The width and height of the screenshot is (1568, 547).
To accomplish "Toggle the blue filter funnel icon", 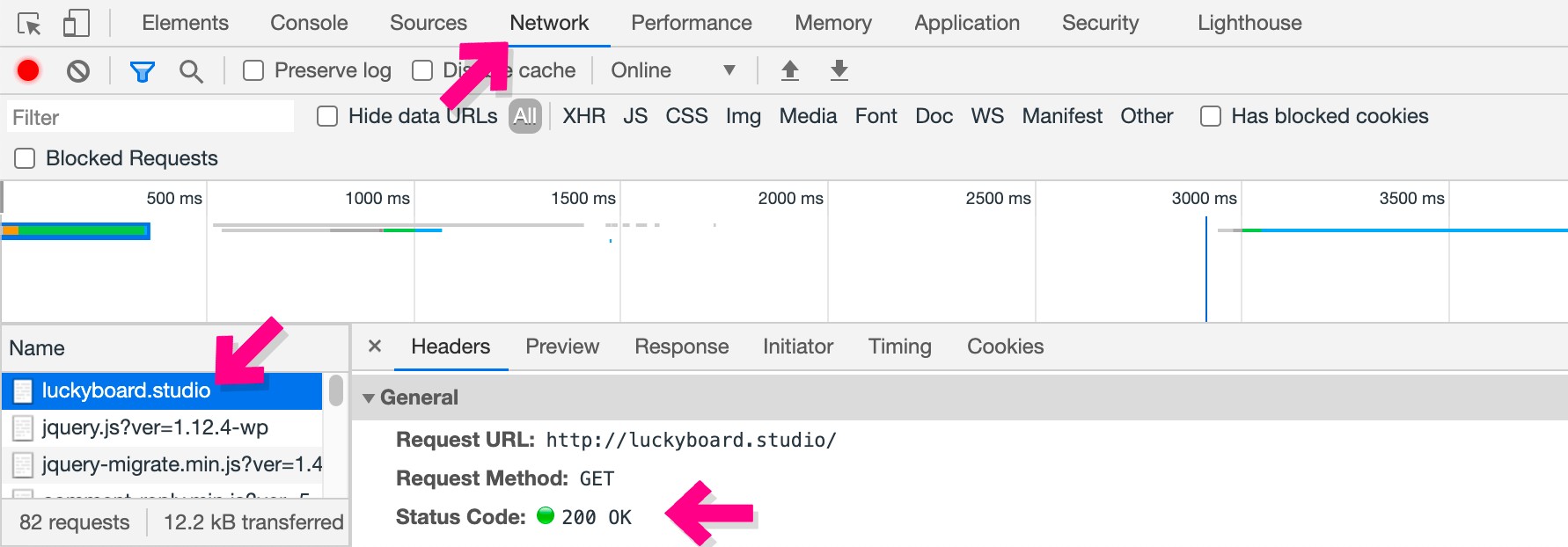I will pos(142,71).
